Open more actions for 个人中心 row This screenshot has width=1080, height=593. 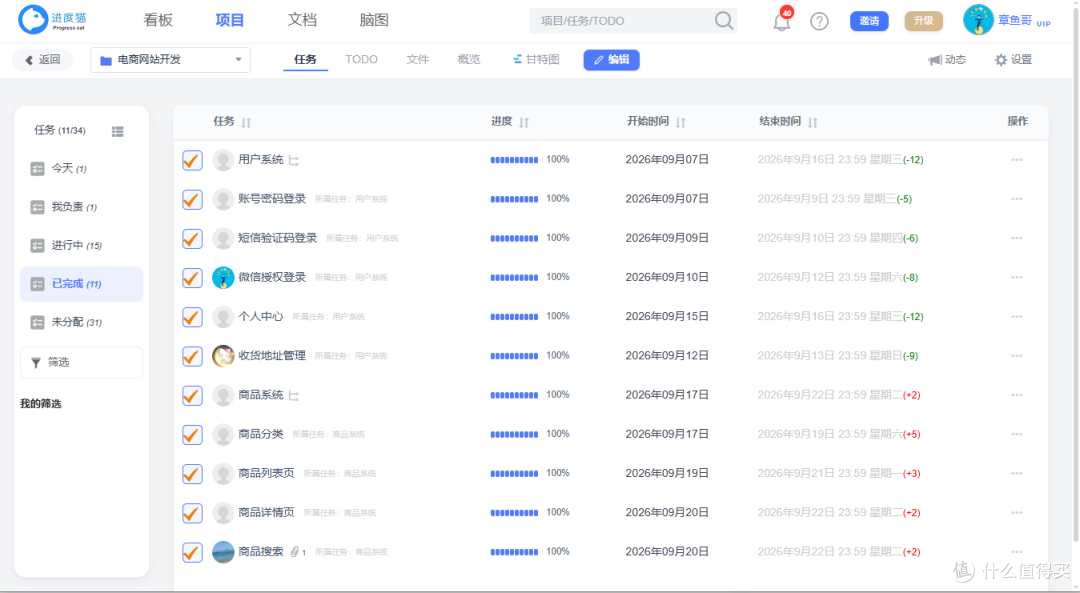(x=1017, y=317)
